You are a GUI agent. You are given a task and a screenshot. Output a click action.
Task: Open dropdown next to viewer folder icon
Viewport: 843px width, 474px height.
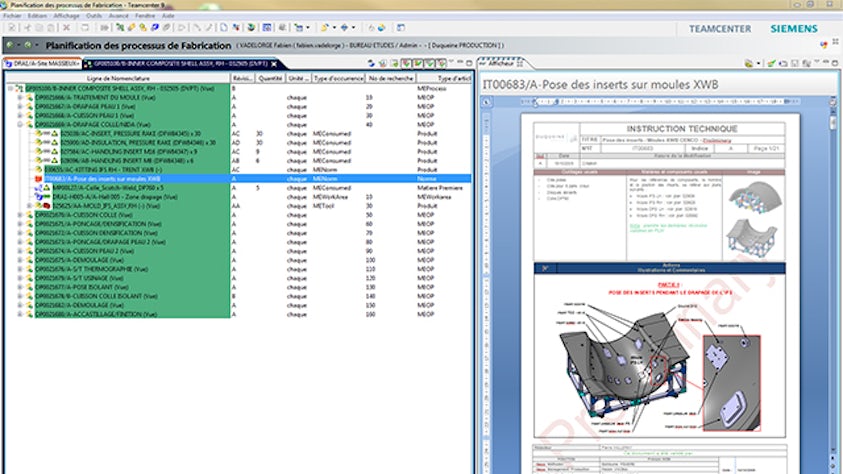(759, 63)
